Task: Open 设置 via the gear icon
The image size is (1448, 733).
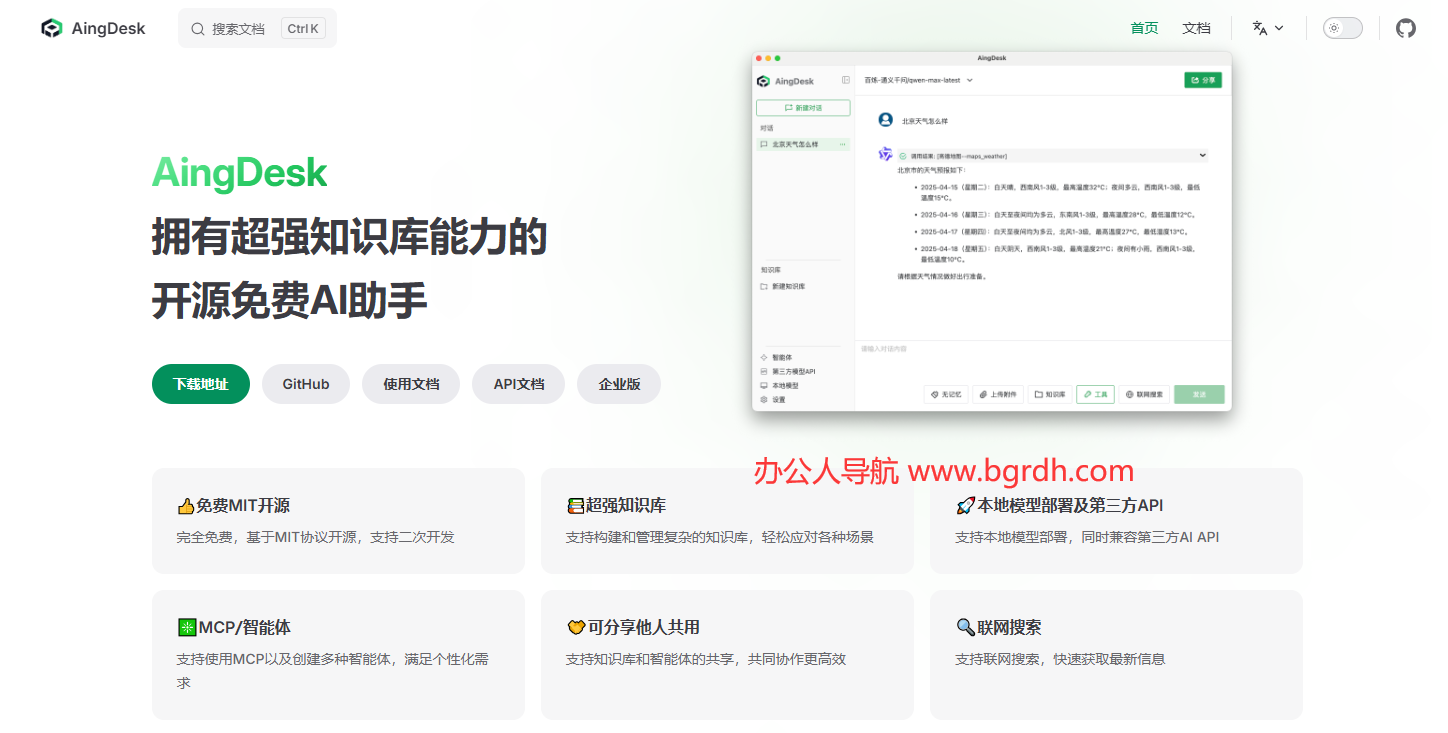Action: click(x=765, y=398)
